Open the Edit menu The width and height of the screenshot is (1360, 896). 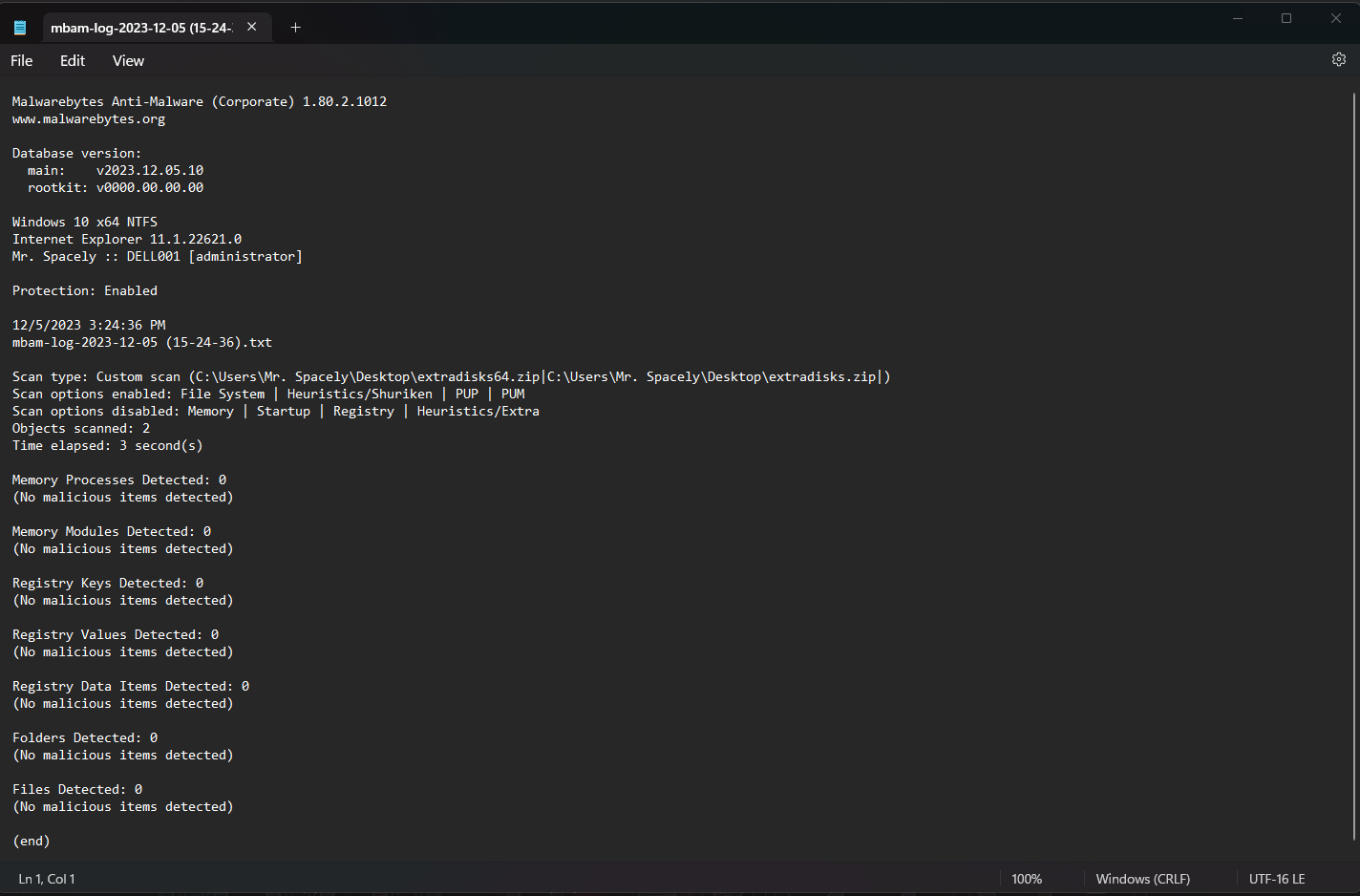73,60
